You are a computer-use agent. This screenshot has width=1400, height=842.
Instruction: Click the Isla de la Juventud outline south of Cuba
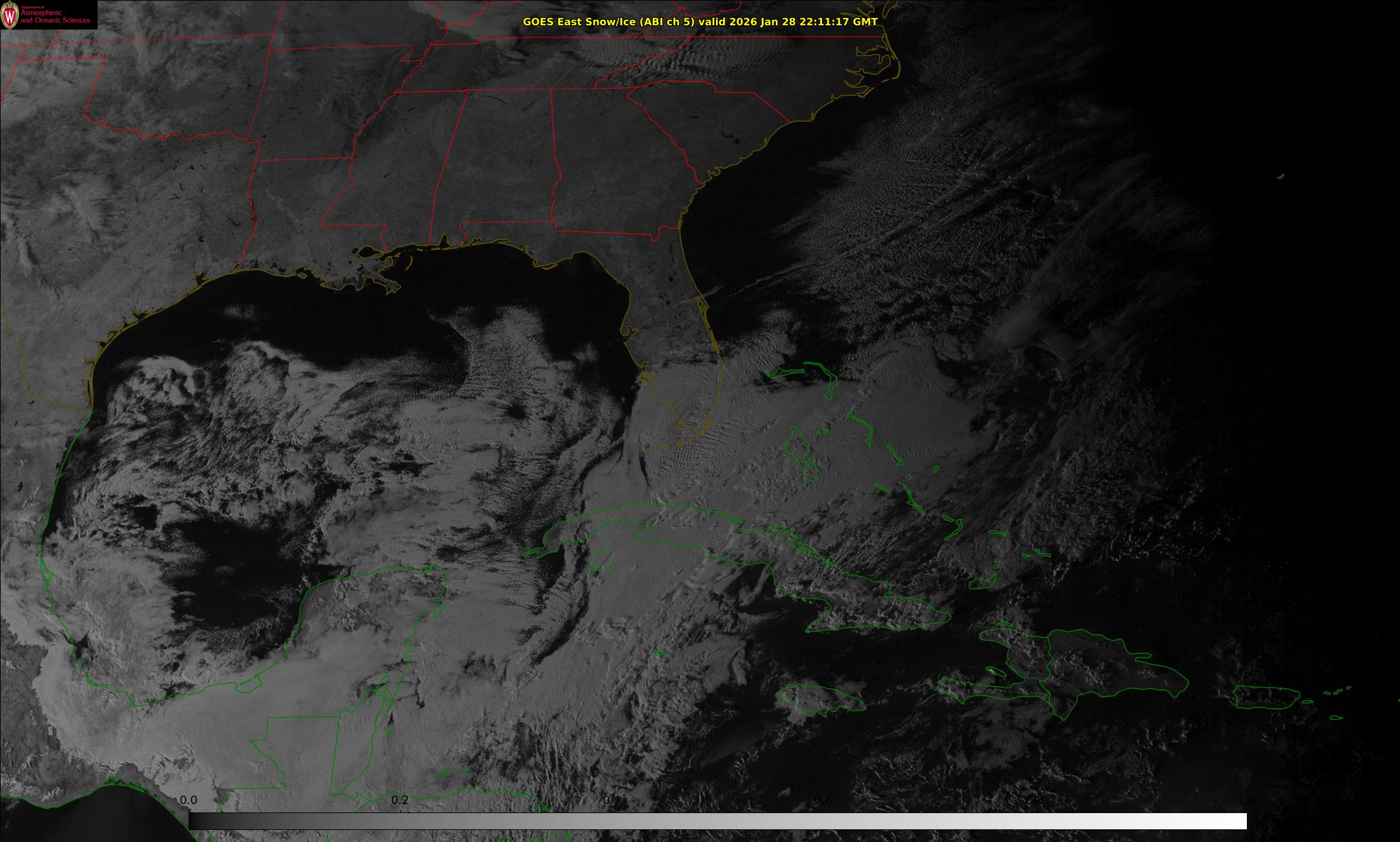(x=600, y=561)
